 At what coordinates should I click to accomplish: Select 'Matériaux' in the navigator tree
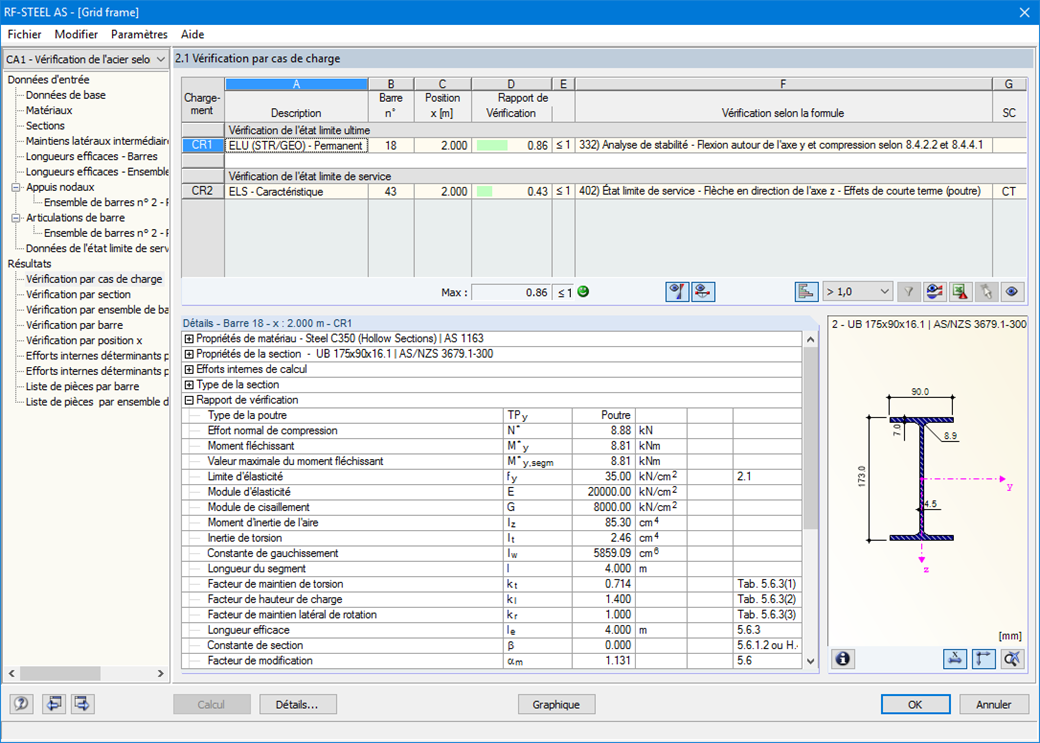49,111
